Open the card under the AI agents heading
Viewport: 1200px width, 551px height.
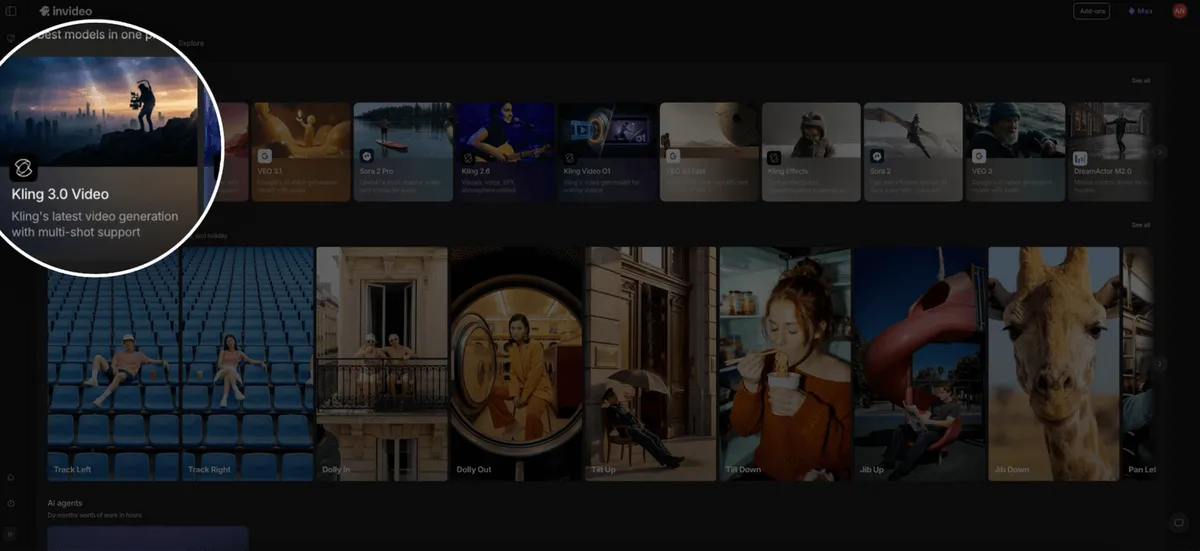pos(148,538)
